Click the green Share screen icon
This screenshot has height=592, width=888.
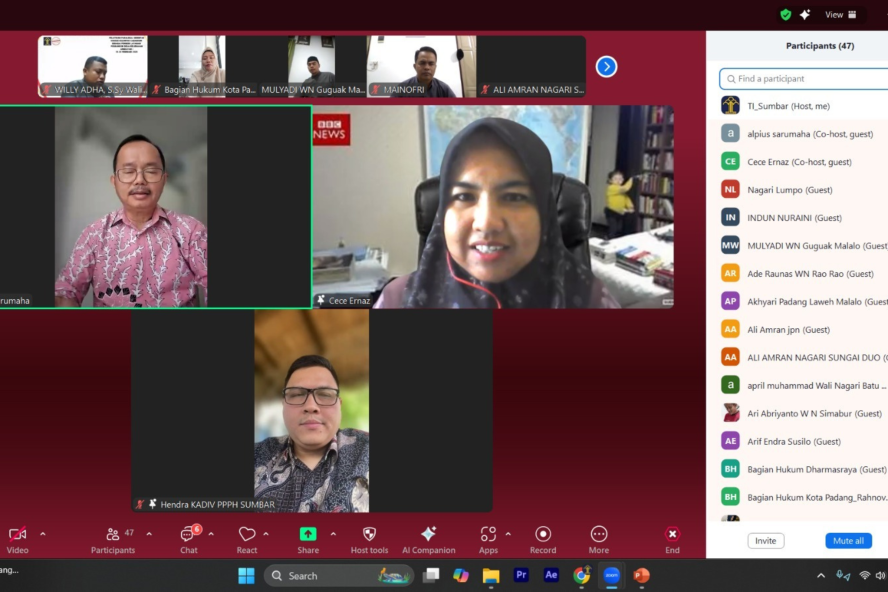(308, 535)
